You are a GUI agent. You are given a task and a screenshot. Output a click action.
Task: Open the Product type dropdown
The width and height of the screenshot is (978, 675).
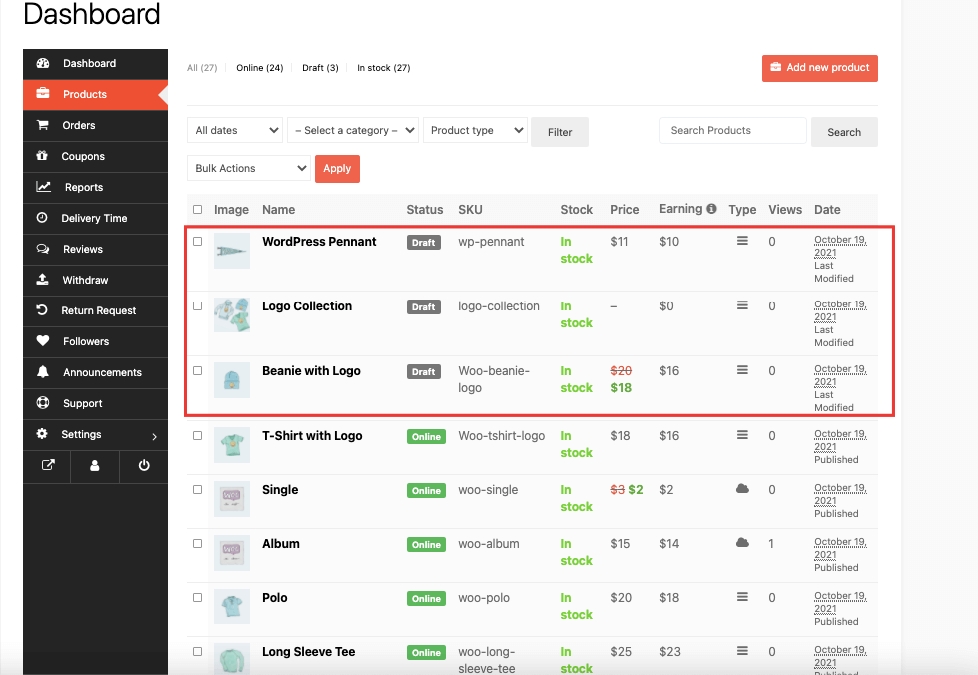[475, 130]
